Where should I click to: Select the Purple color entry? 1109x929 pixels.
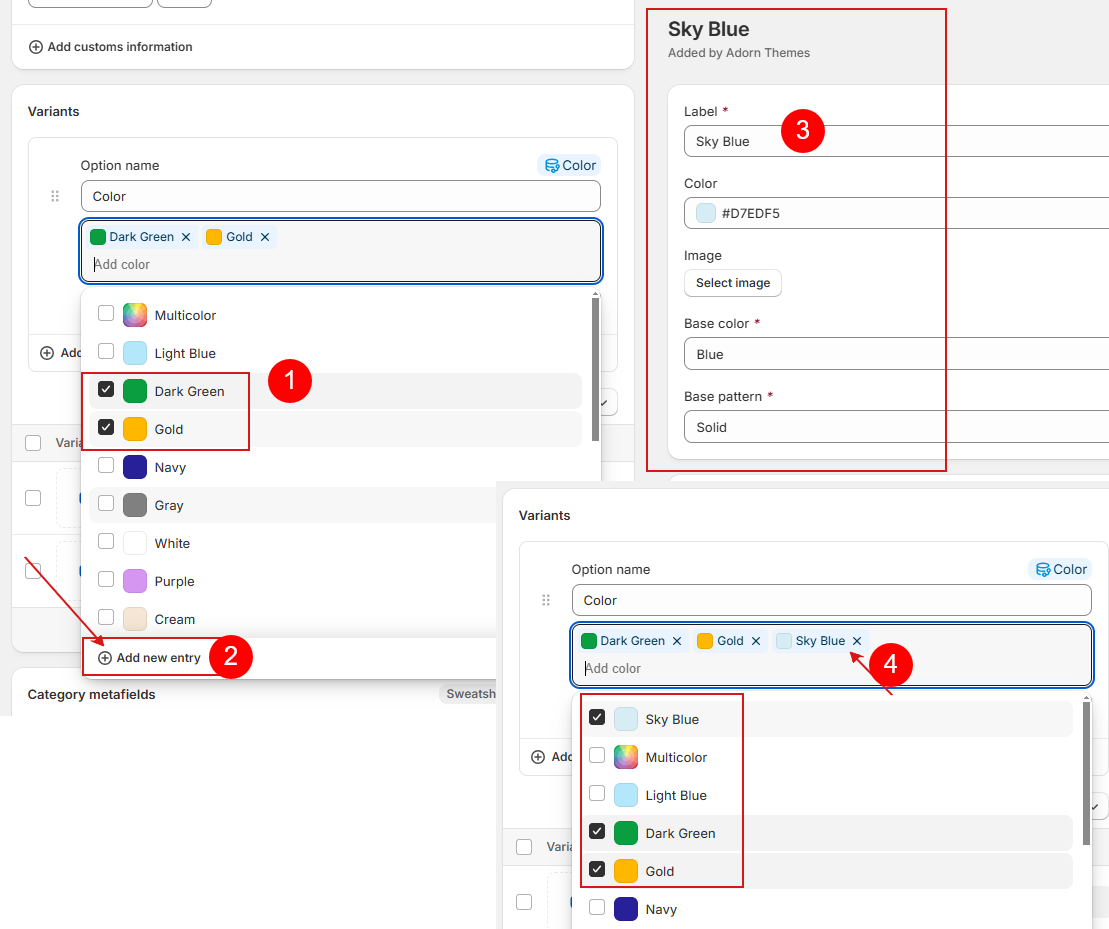point(174,581)
